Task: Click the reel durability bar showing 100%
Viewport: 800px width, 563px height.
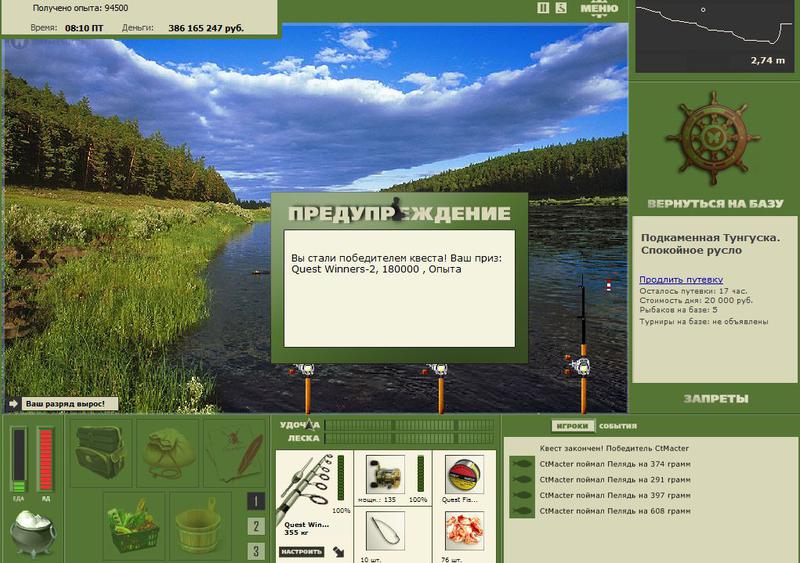Action: point(420,475)
